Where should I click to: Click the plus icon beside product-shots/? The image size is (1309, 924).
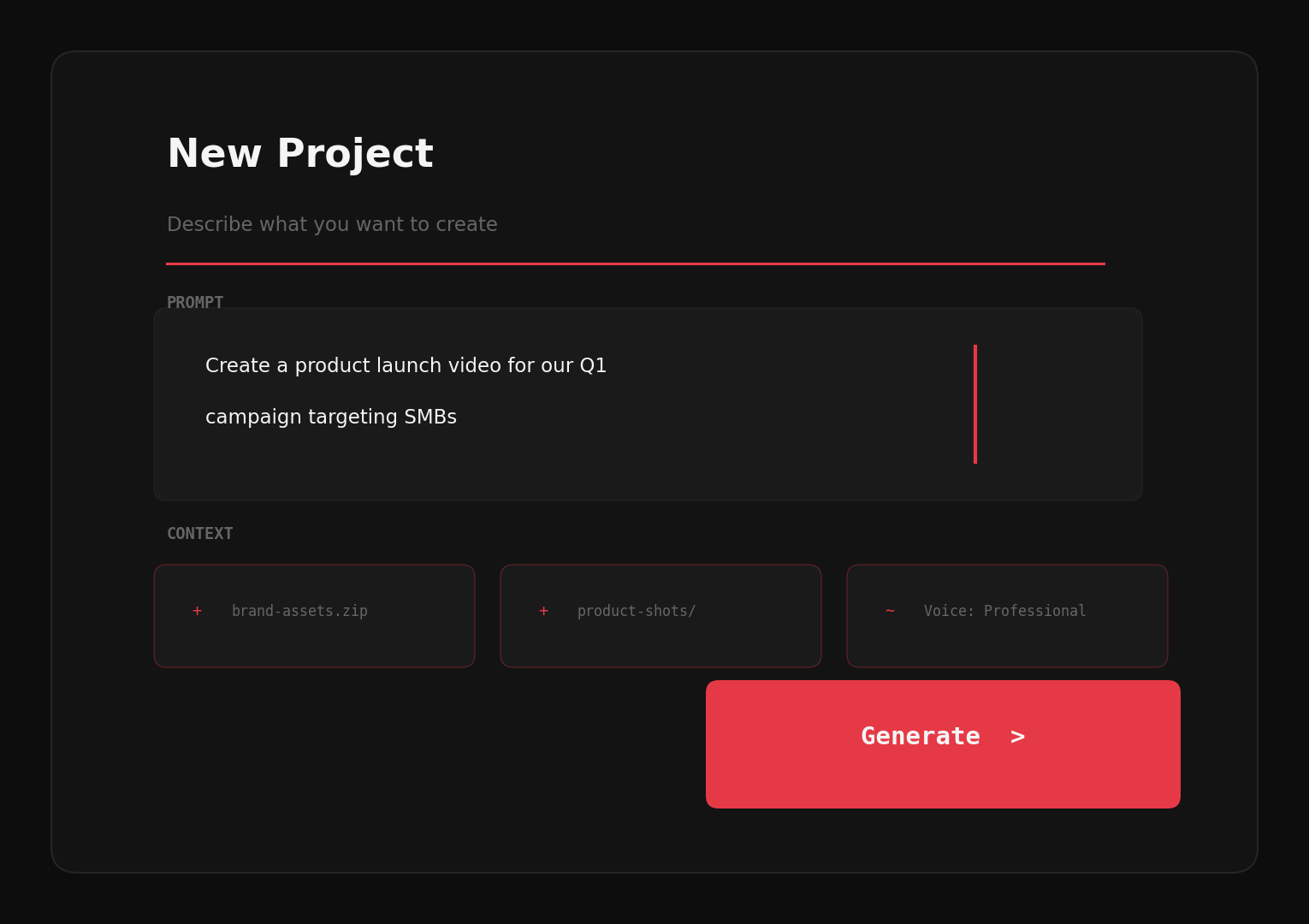543,611
